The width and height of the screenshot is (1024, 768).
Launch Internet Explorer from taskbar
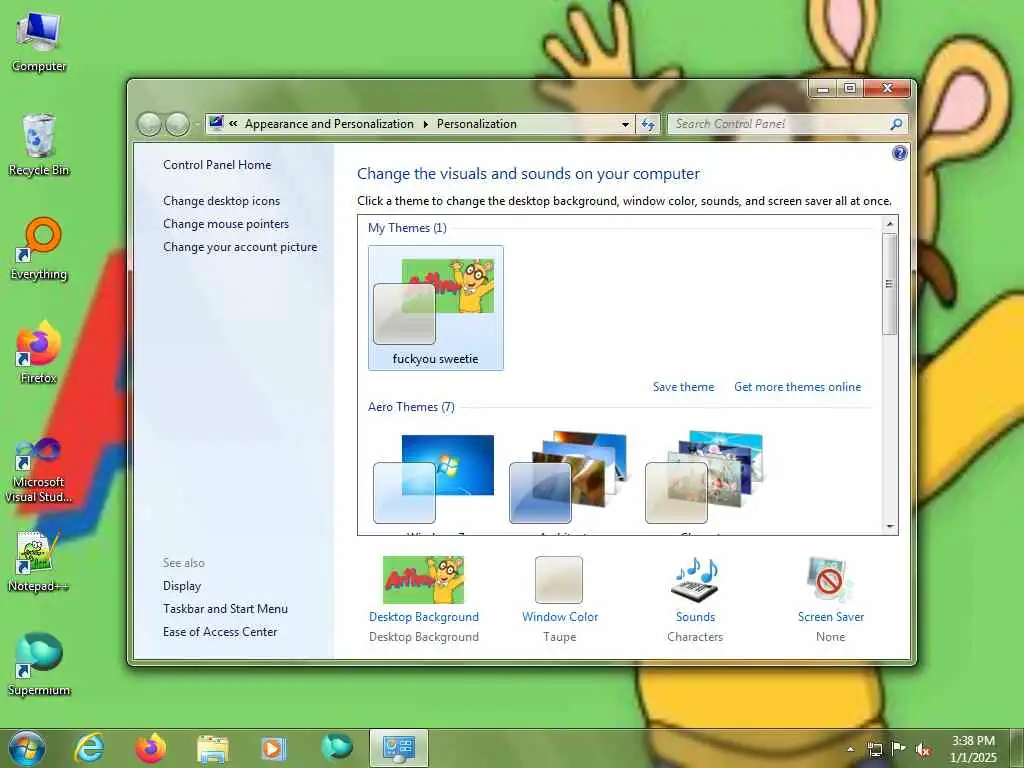click(89, 748)
